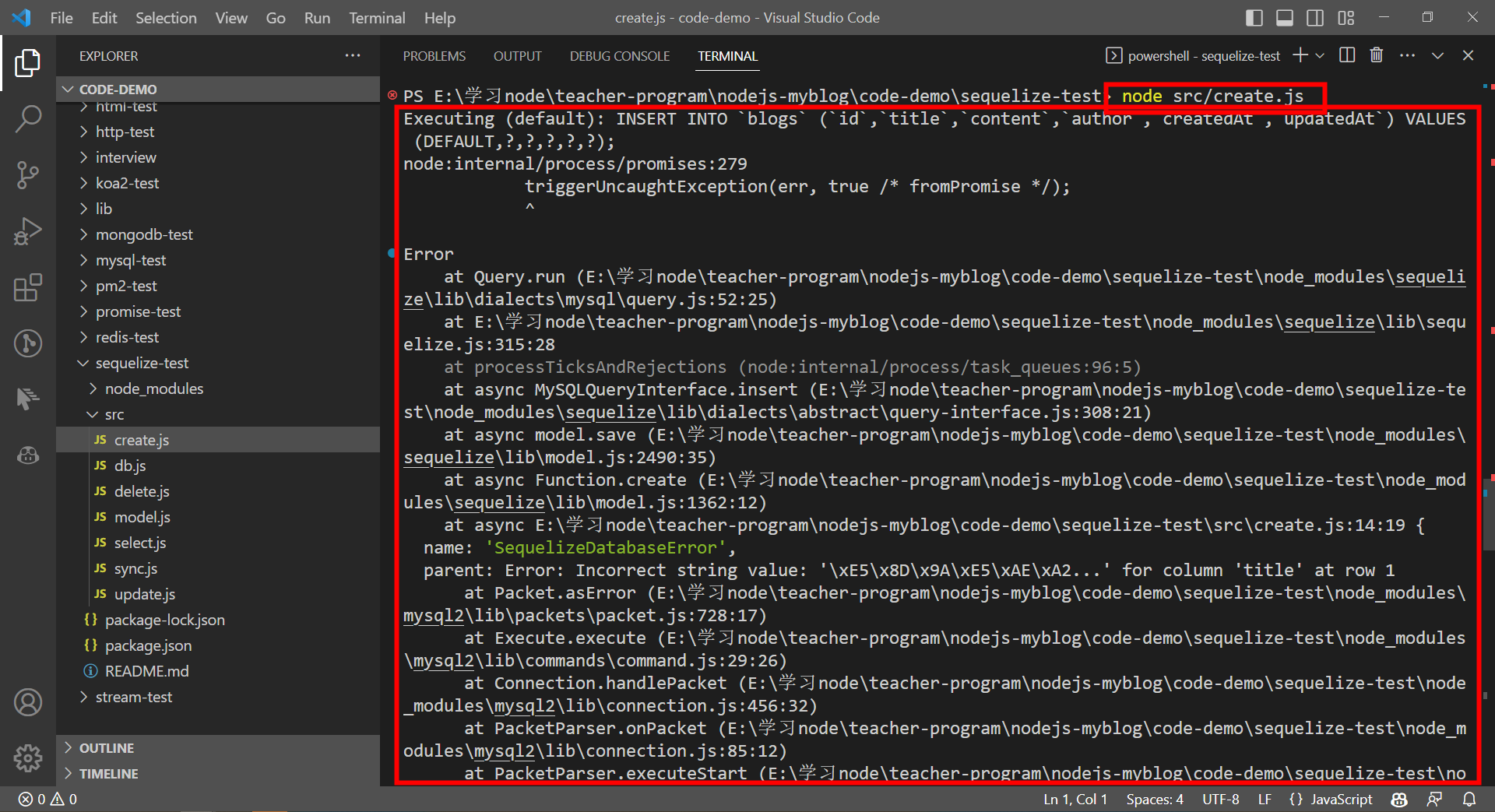Click the errors and warnings status indicator
This screenshot has height=812, width=1495.
pyautogui.click(x=47, y=800)
